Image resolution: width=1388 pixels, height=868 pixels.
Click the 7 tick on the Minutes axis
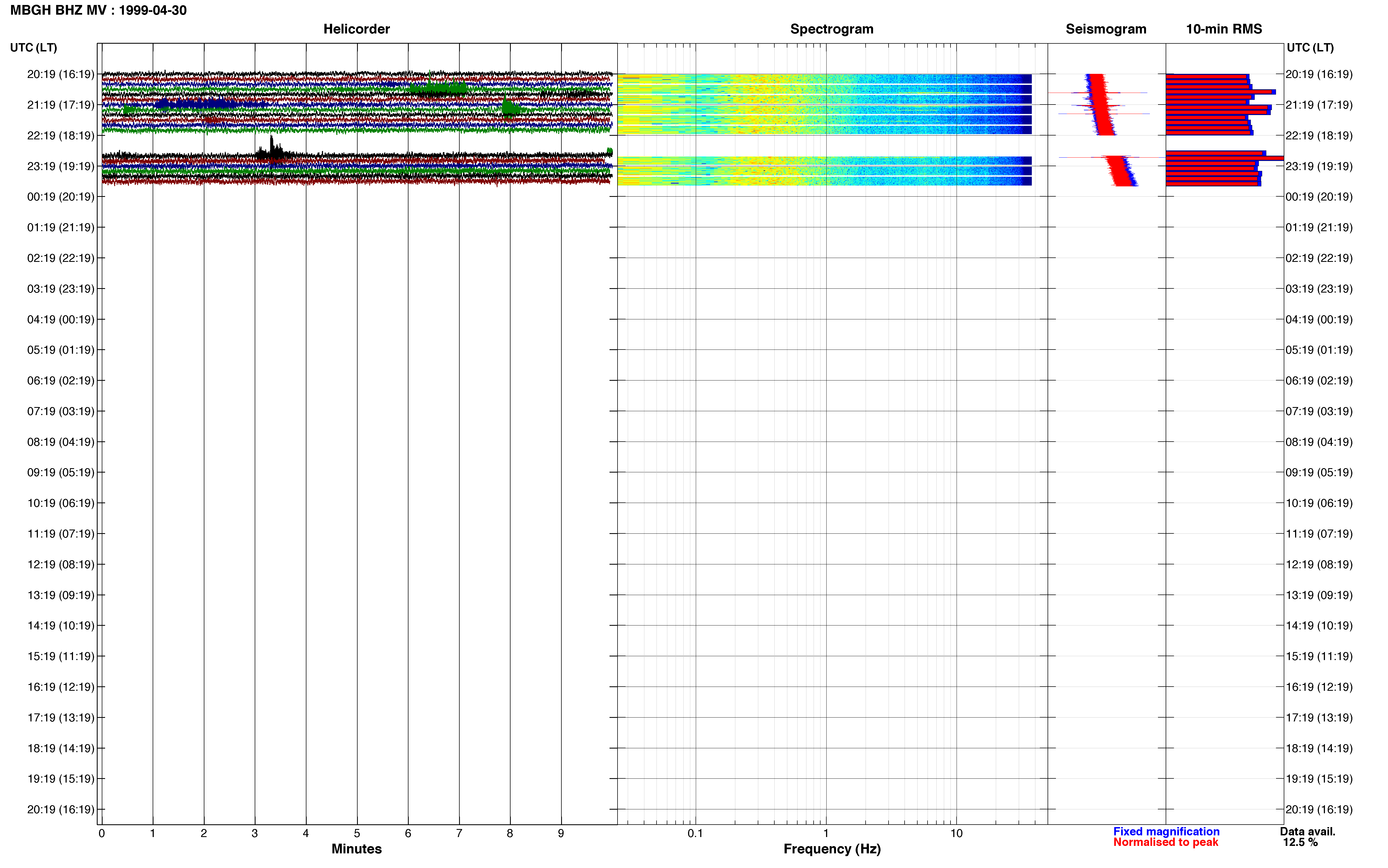459,833
